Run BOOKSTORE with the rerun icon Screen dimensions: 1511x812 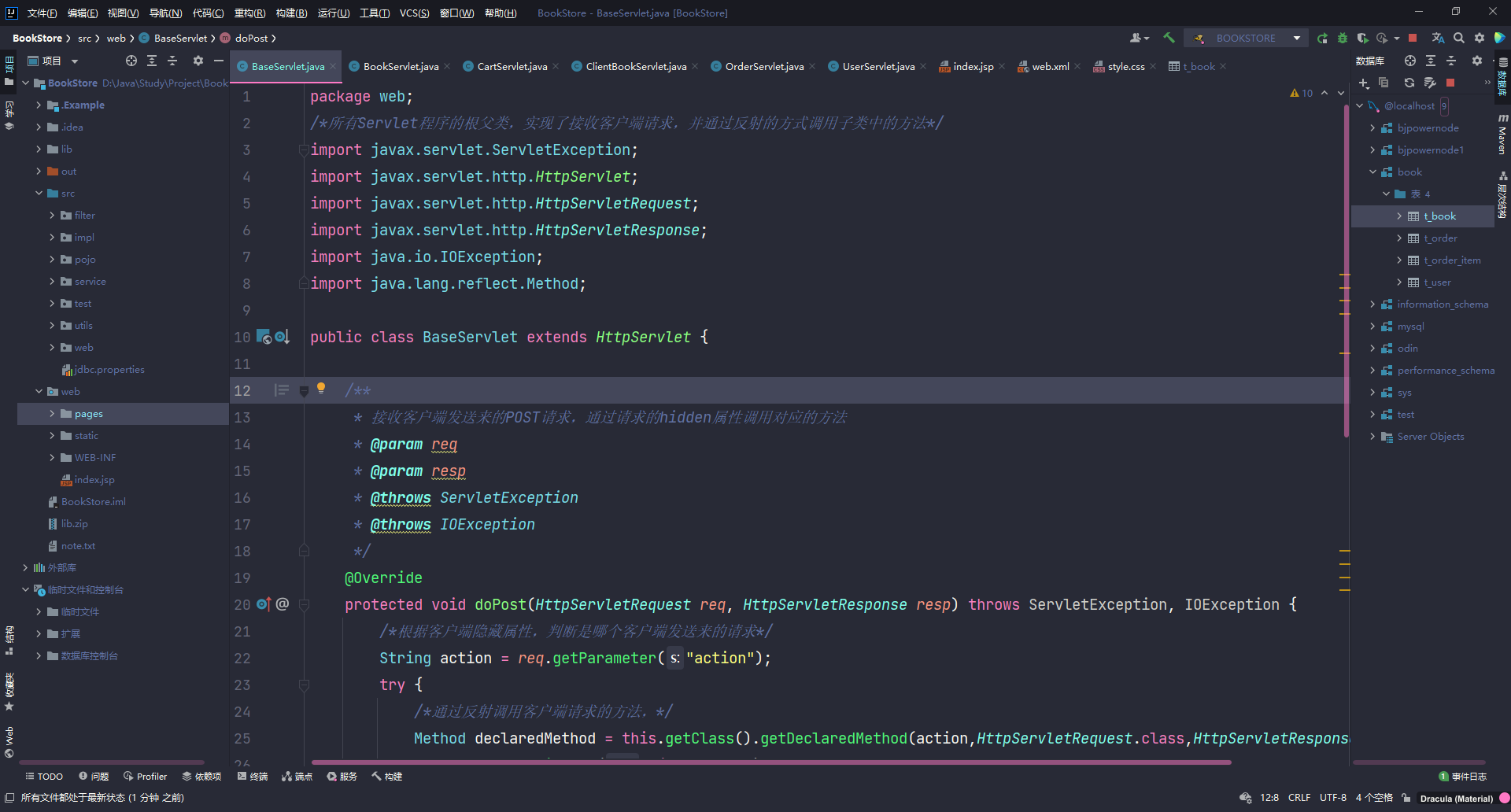point(1323,38)
